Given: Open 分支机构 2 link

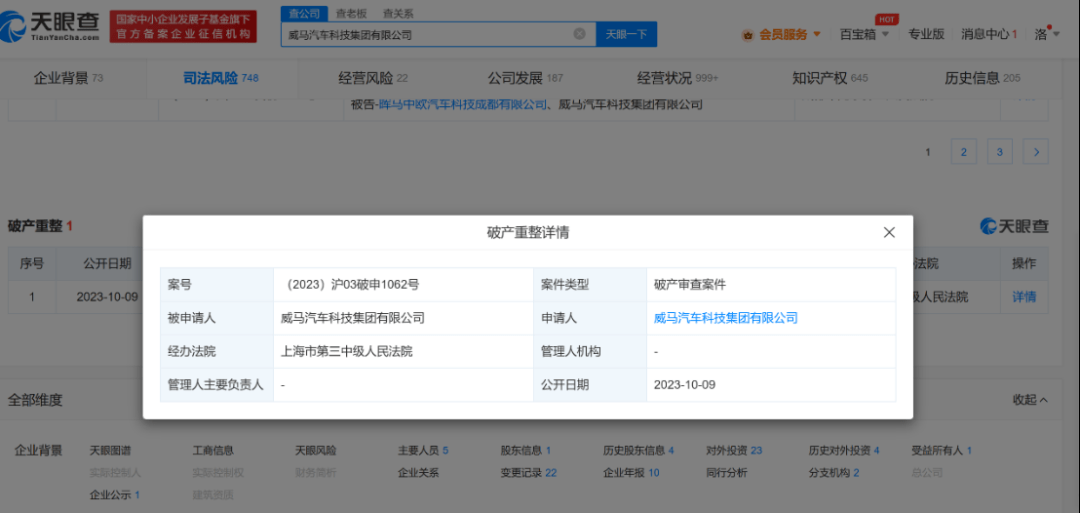Looking at the screenshot, I should (834, 473).
